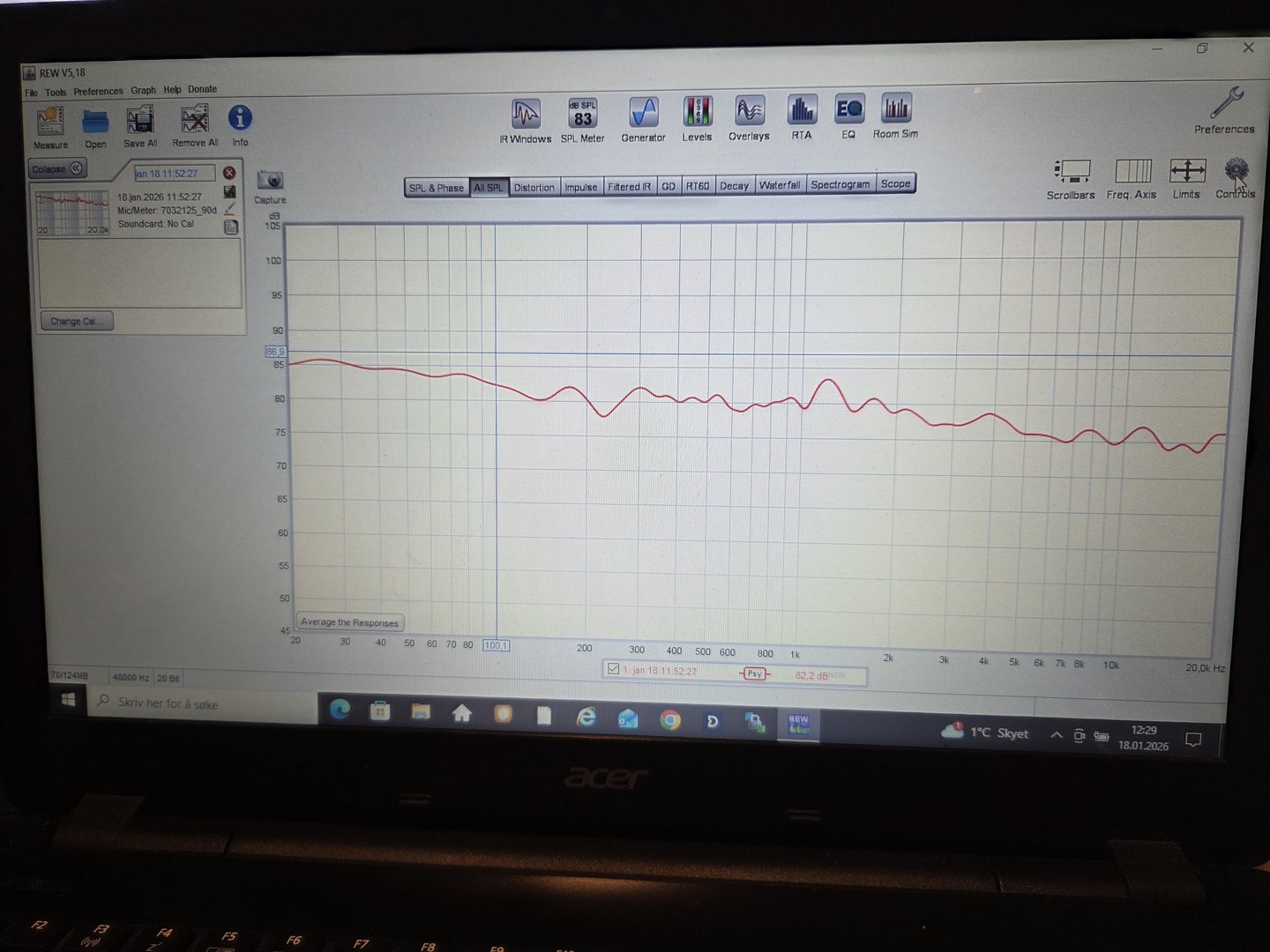Open the SPL Meter
This screenshot has width=1270, height=952.
pyautogui.click(x=583, y=121)
